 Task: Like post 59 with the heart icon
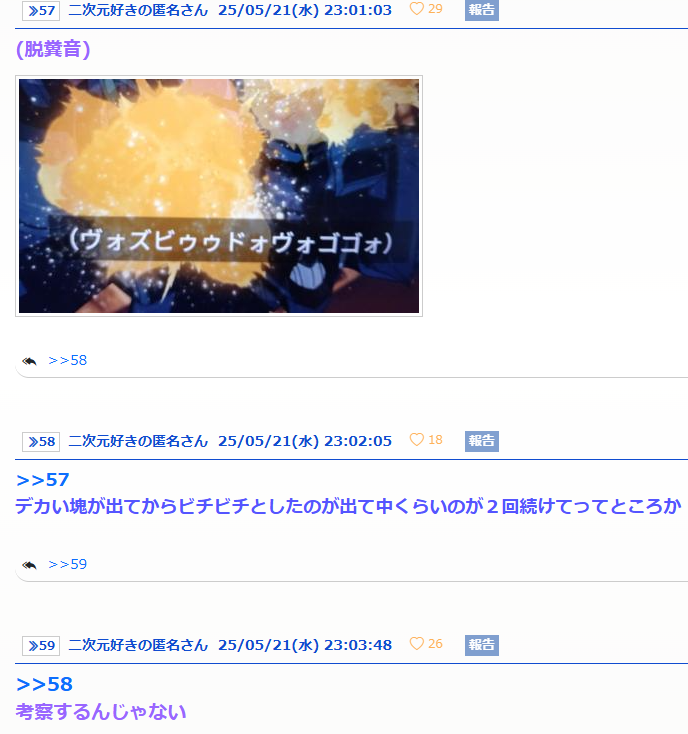[417, 644]
